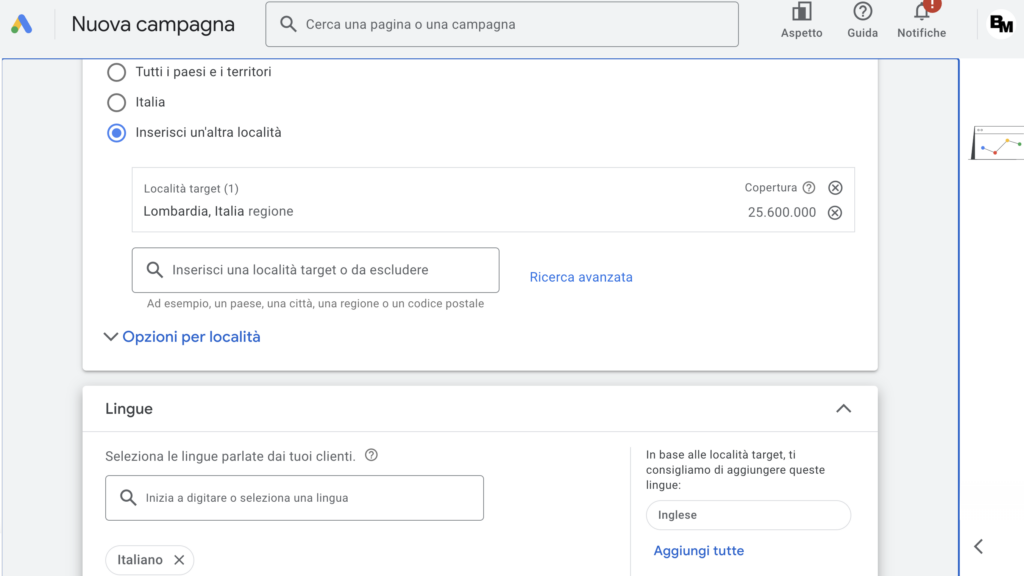The width and height of the screenshot is (1024, 576).
Task: Remove all target locations with header X icon
Action: tap(835, 188)
